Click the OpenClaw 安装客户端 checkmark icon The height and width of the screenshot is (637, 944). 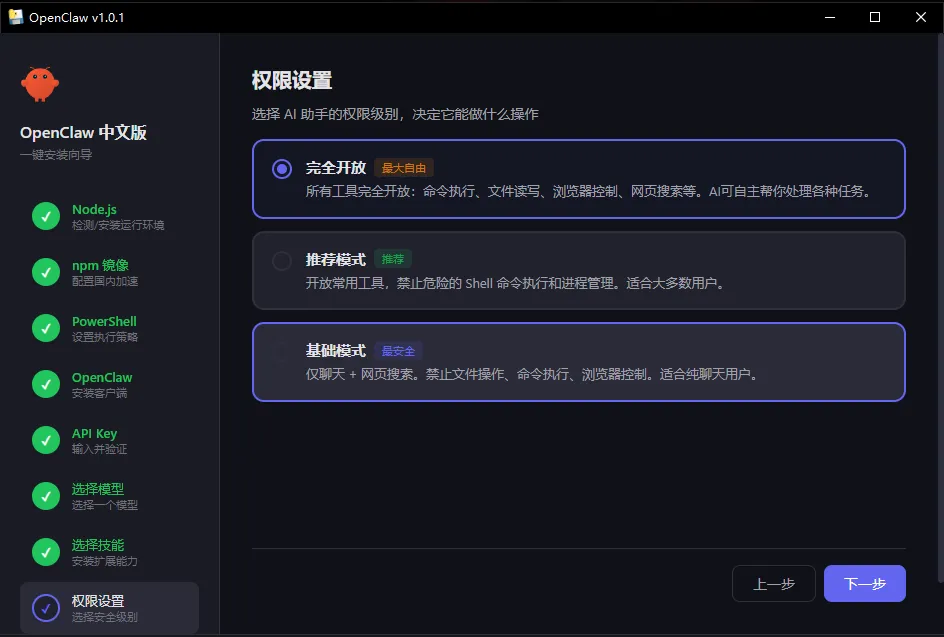pyautogui.click(x=46, y=384)
